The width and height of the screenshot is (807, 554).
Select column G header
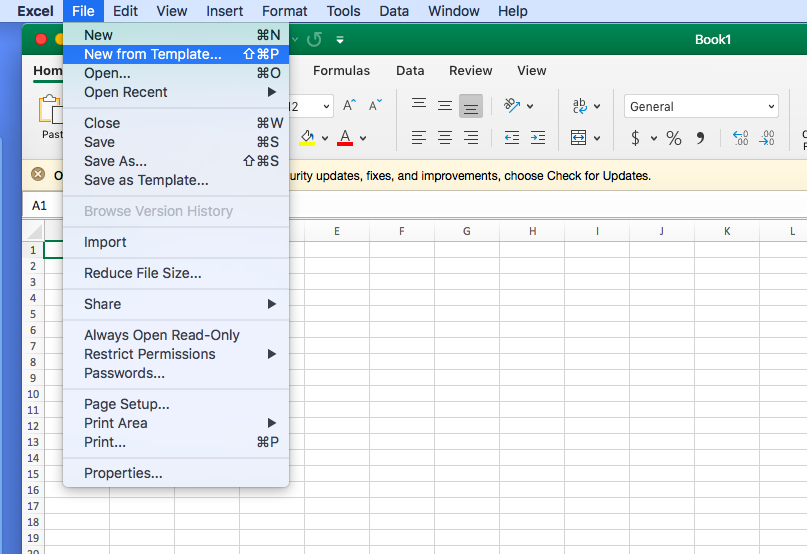pos(467,231)
